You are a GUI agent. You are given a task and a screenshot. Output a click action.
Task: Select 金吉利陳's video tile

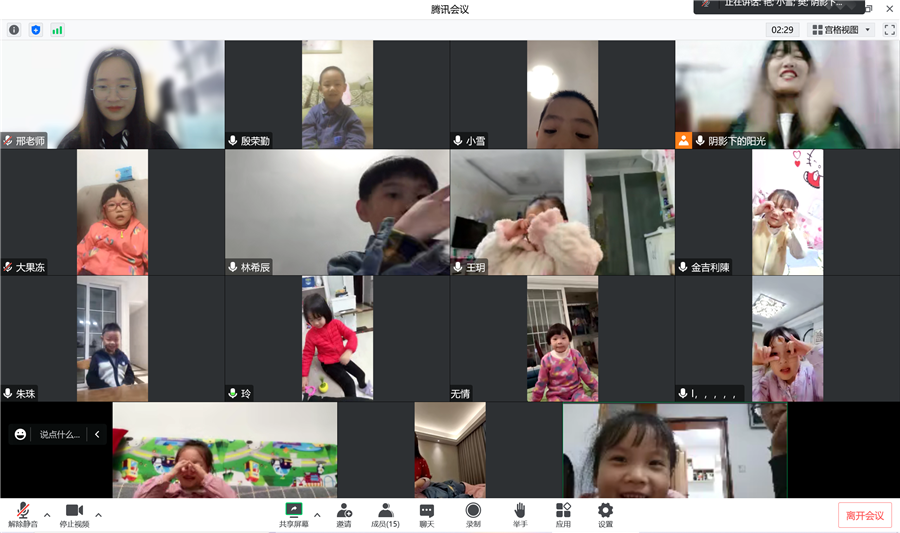click(788, 212)
